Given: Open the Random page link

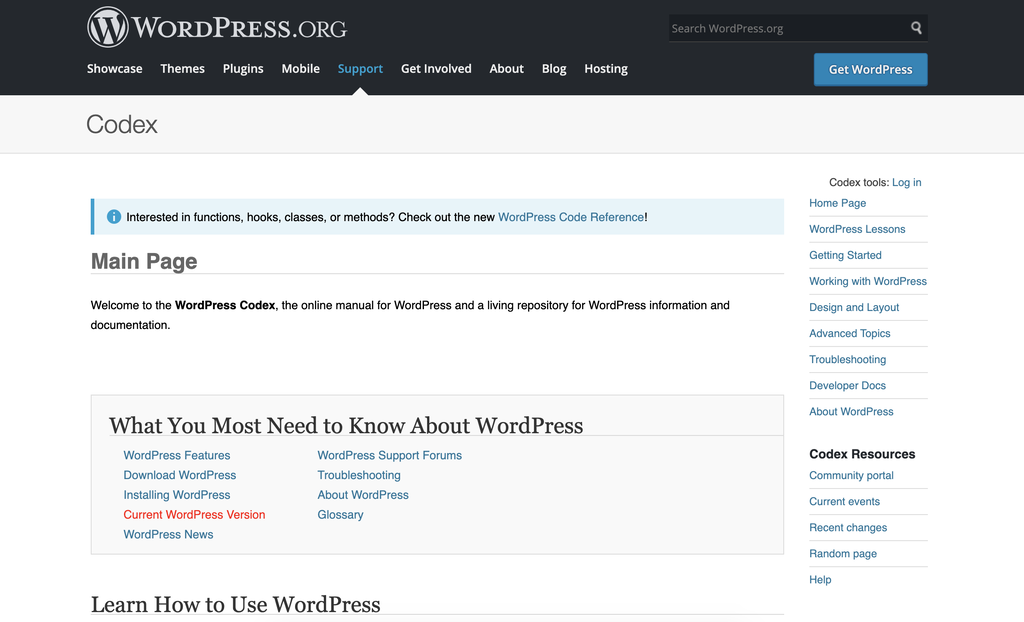Looking at the screenshot, I should [842, 554].
